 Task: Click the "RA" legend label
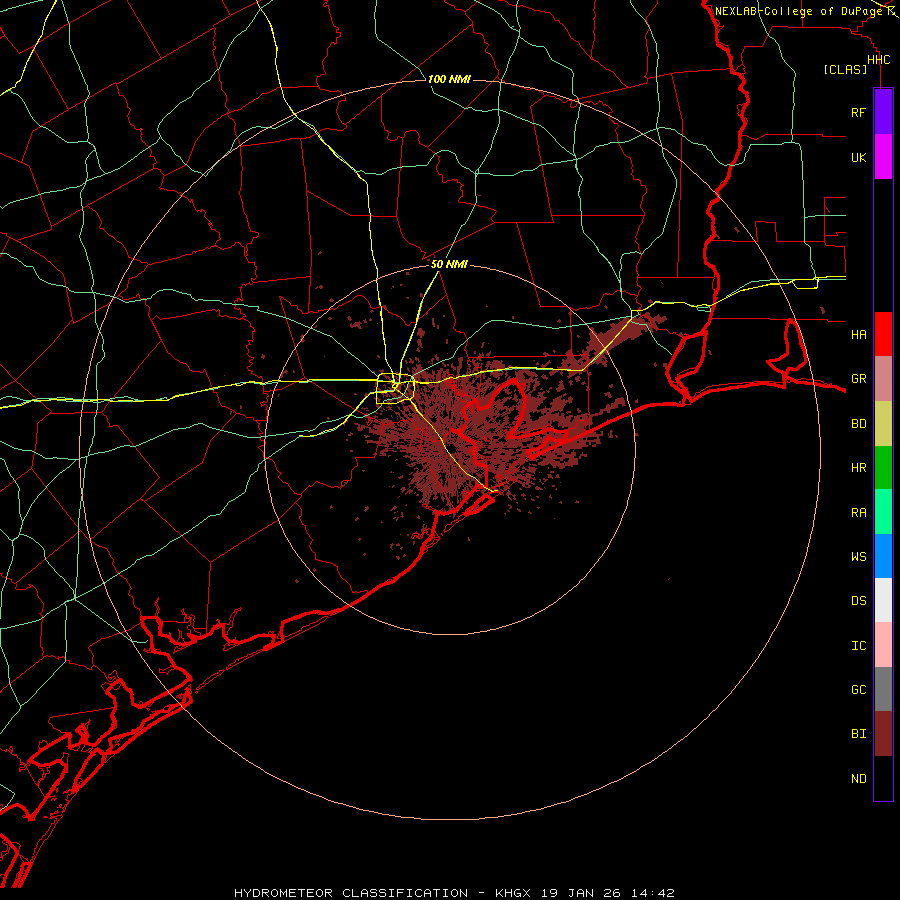(858, 513)
